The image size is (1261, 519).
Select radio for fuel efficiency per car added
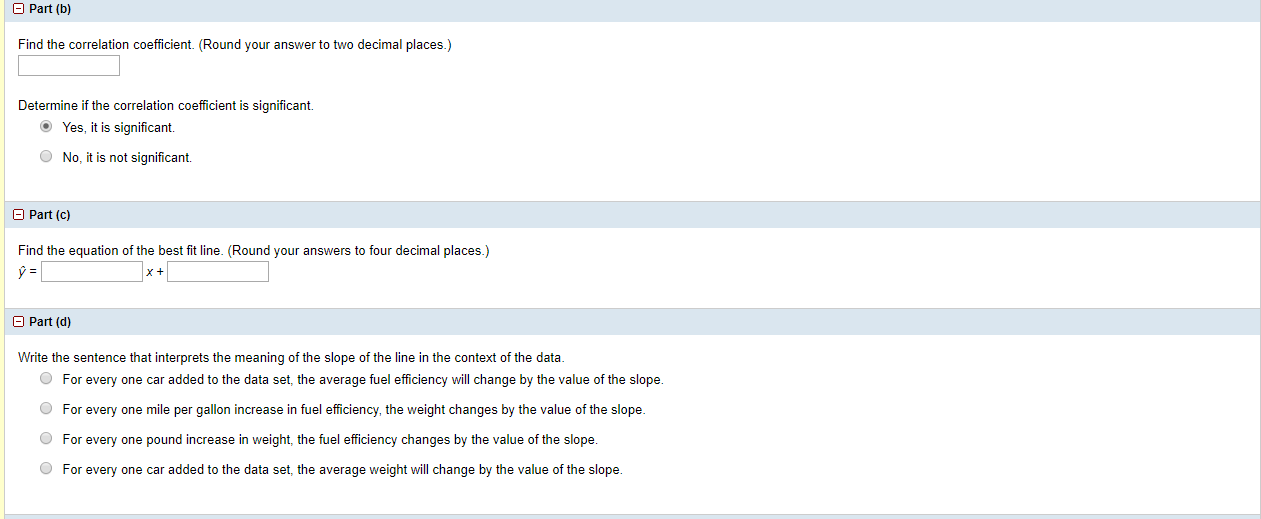pos(46,379)
